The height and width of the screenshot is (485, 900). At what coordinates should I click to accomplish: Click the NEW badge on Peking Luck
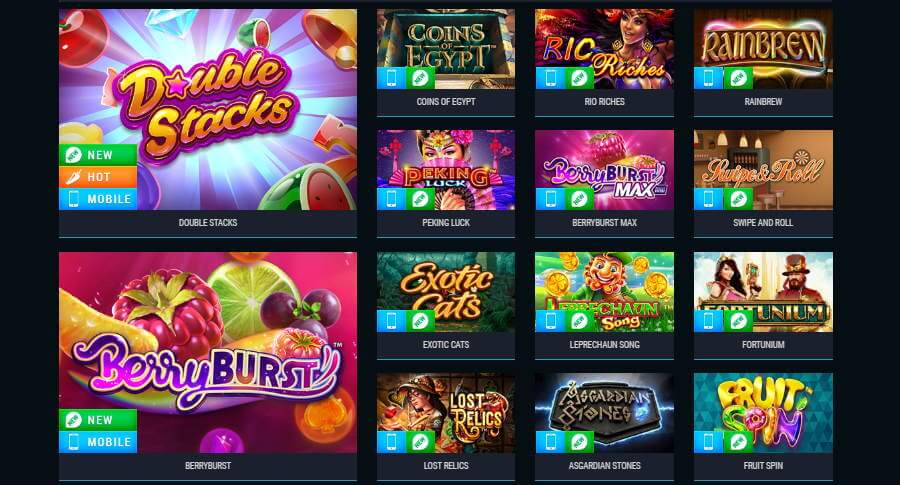click(420, 199)
